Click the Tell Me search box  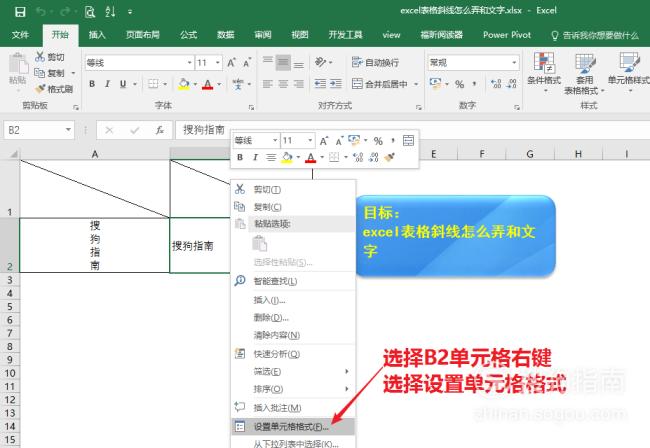595,36
